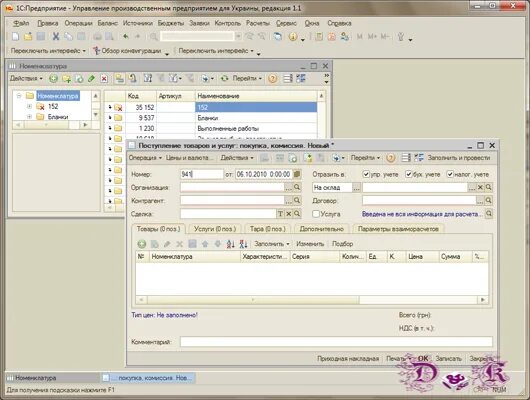Click the New document icon in main toolbar
530x400 pixels.
click(x=16, y=37)
